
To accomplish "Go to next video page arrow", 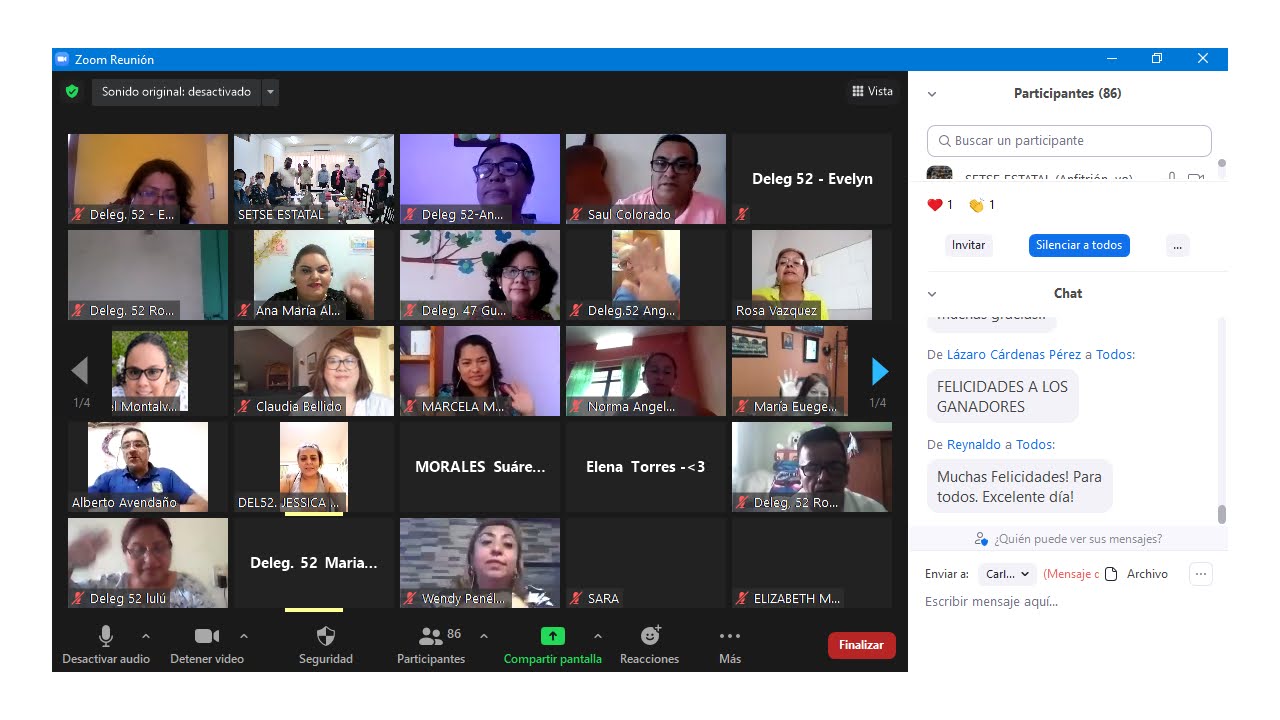I will [x=880, y=372].
